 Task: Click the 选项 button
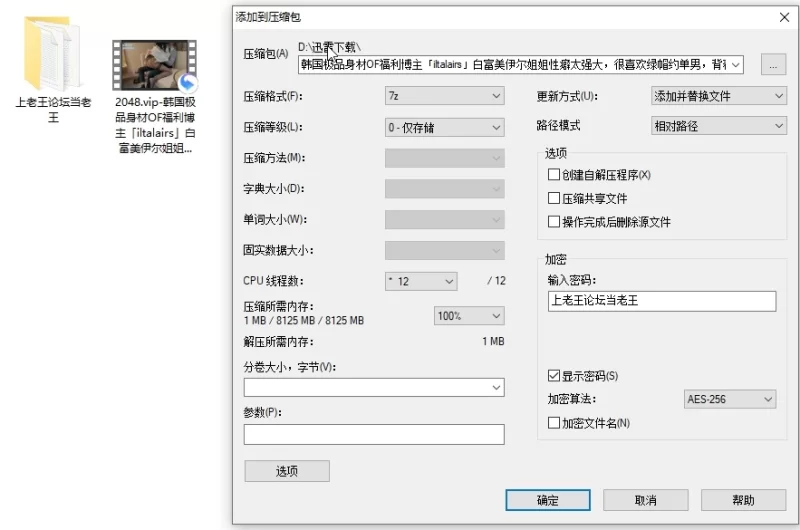286,471
